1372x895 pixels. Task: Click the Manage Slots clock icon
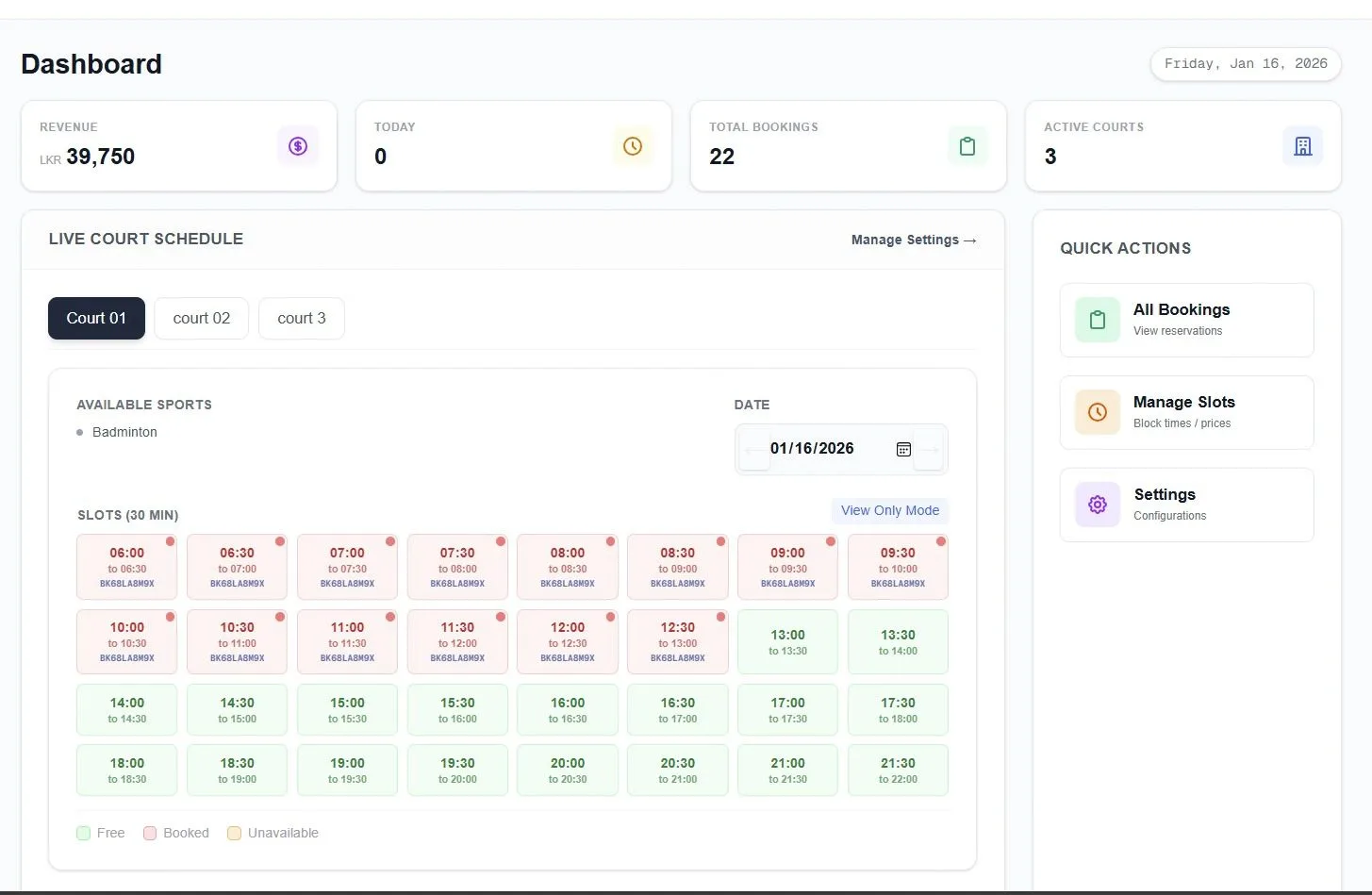click(1098, 412)
